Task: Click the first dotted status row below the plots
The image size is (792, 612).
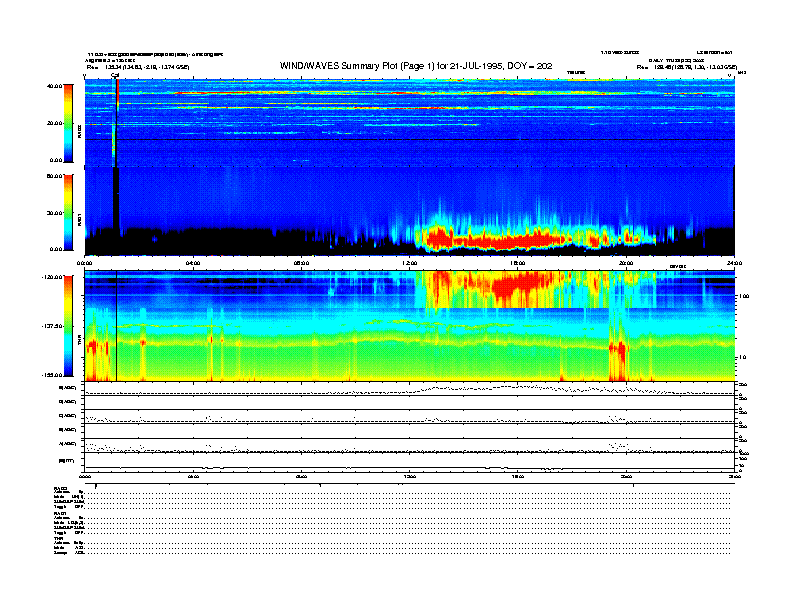Action: click(x=408, y=492)
